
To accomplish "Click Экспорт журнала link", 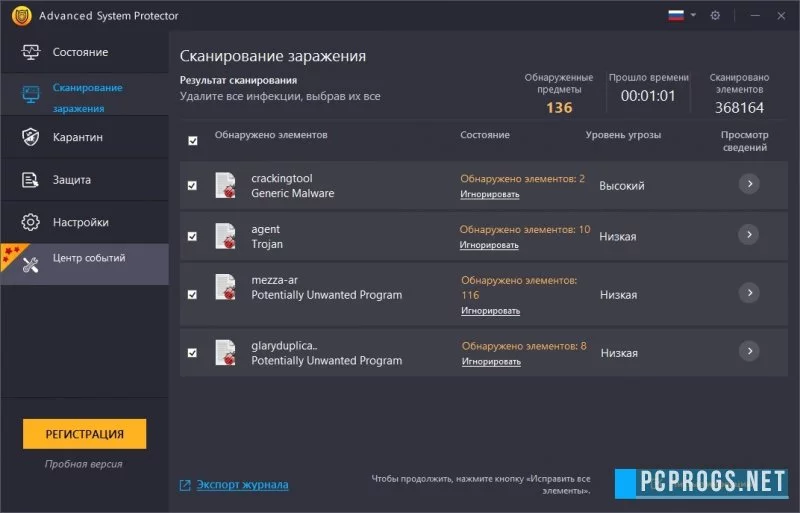I will pyautogui.click(x=243, y=484).
